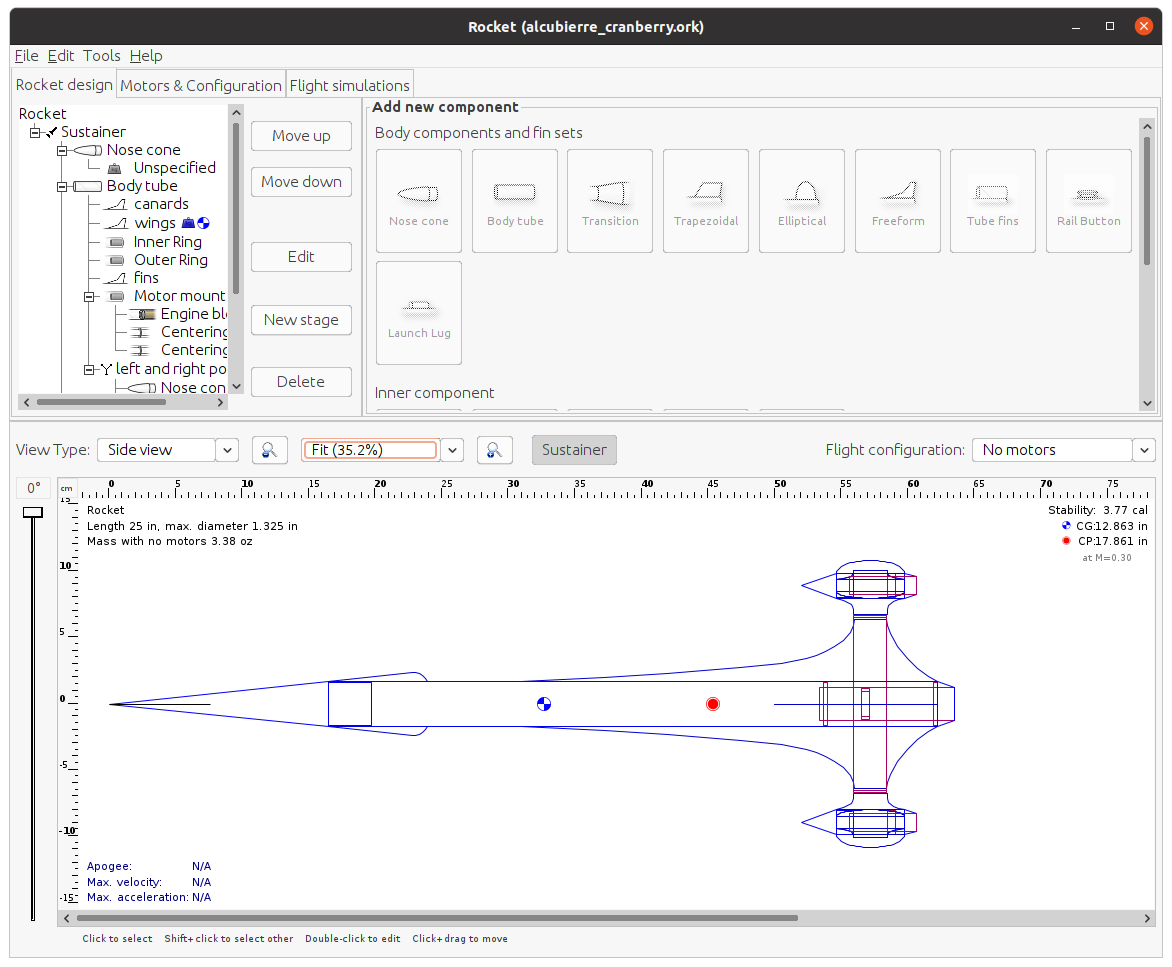The height and width of the screenshot is (967, 1172).
Task: Add a Body tube component
Action: point(514,200)
